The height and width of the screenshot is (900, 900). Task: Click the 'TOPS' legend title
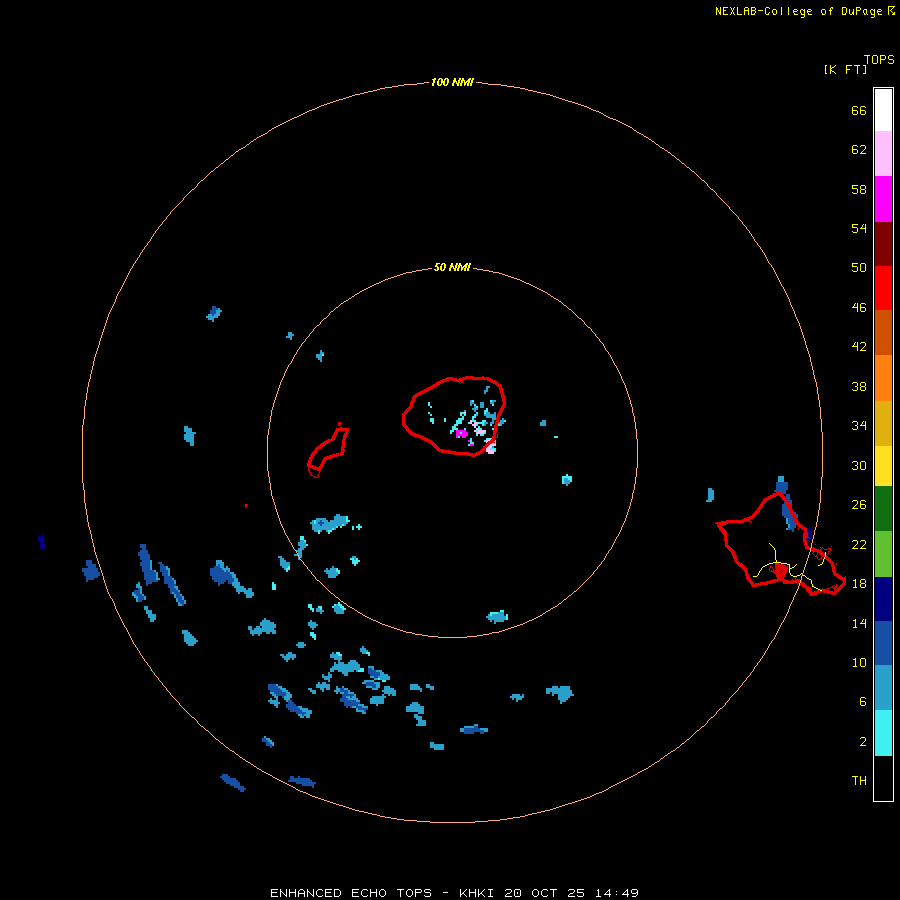click(x=879, y=60)
